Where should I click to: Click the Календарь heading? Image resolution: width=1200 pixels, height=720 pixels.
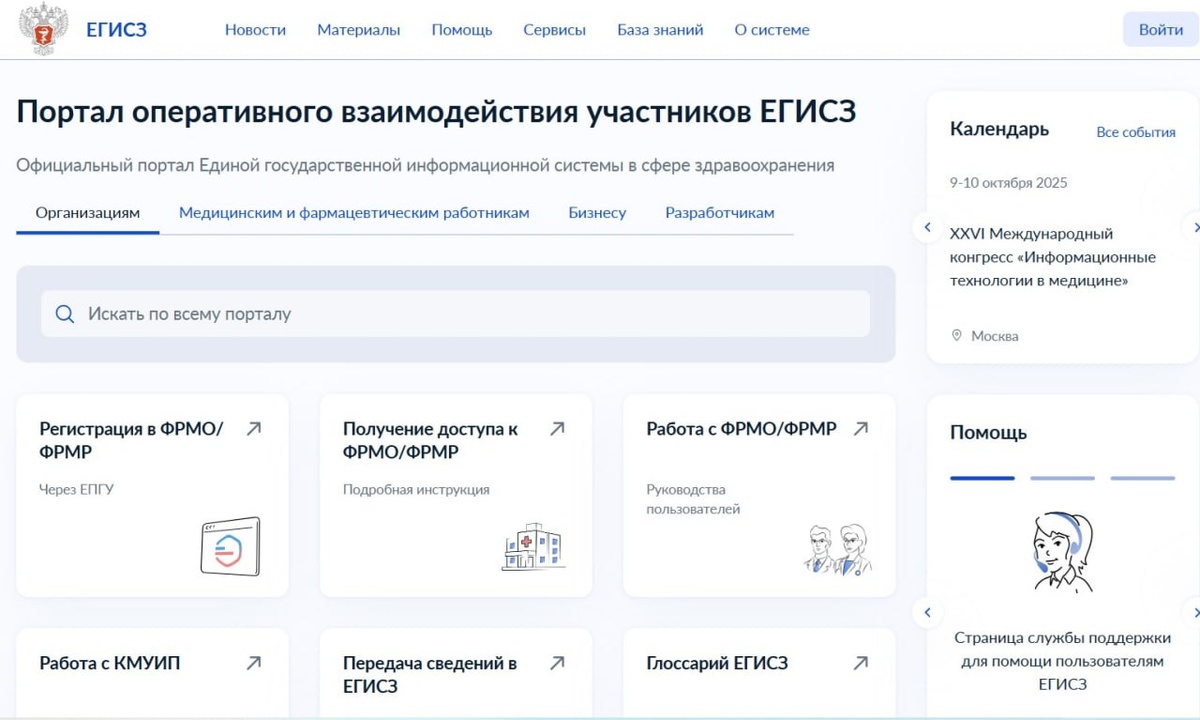coord(999,129)
